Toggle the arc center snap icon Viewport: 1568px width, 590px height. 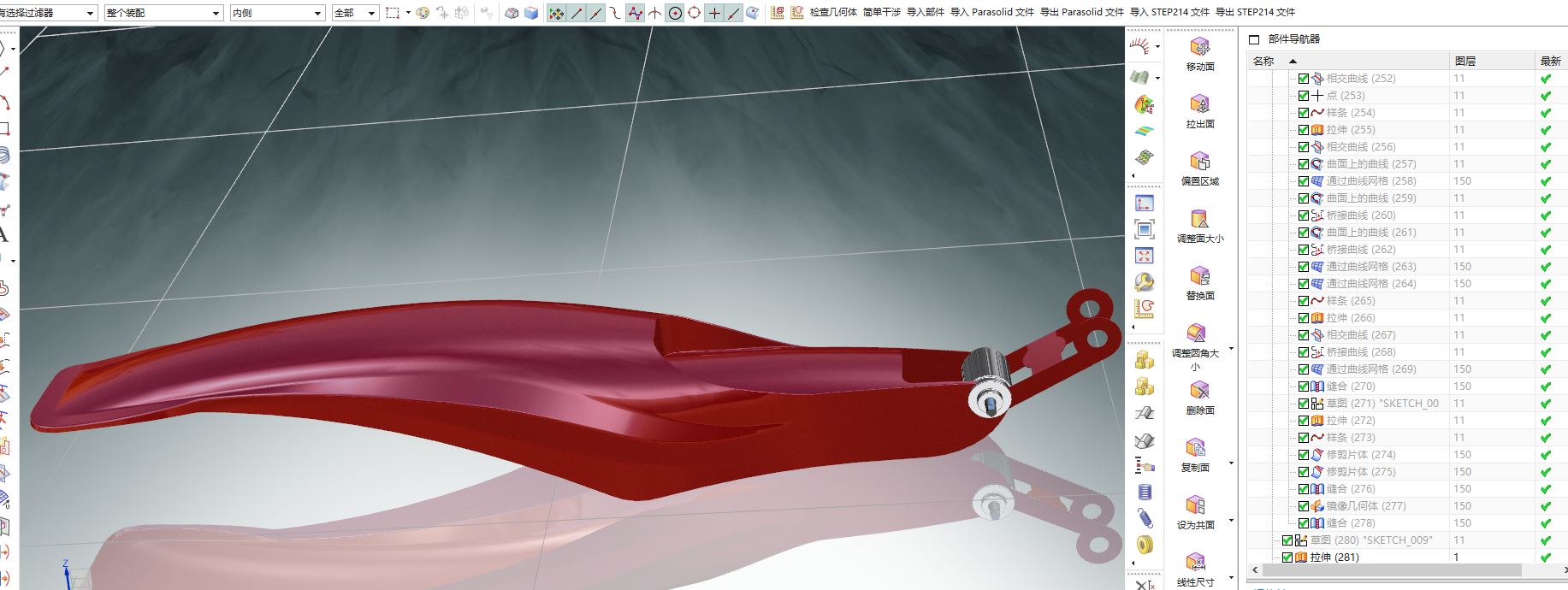[675, 13]
